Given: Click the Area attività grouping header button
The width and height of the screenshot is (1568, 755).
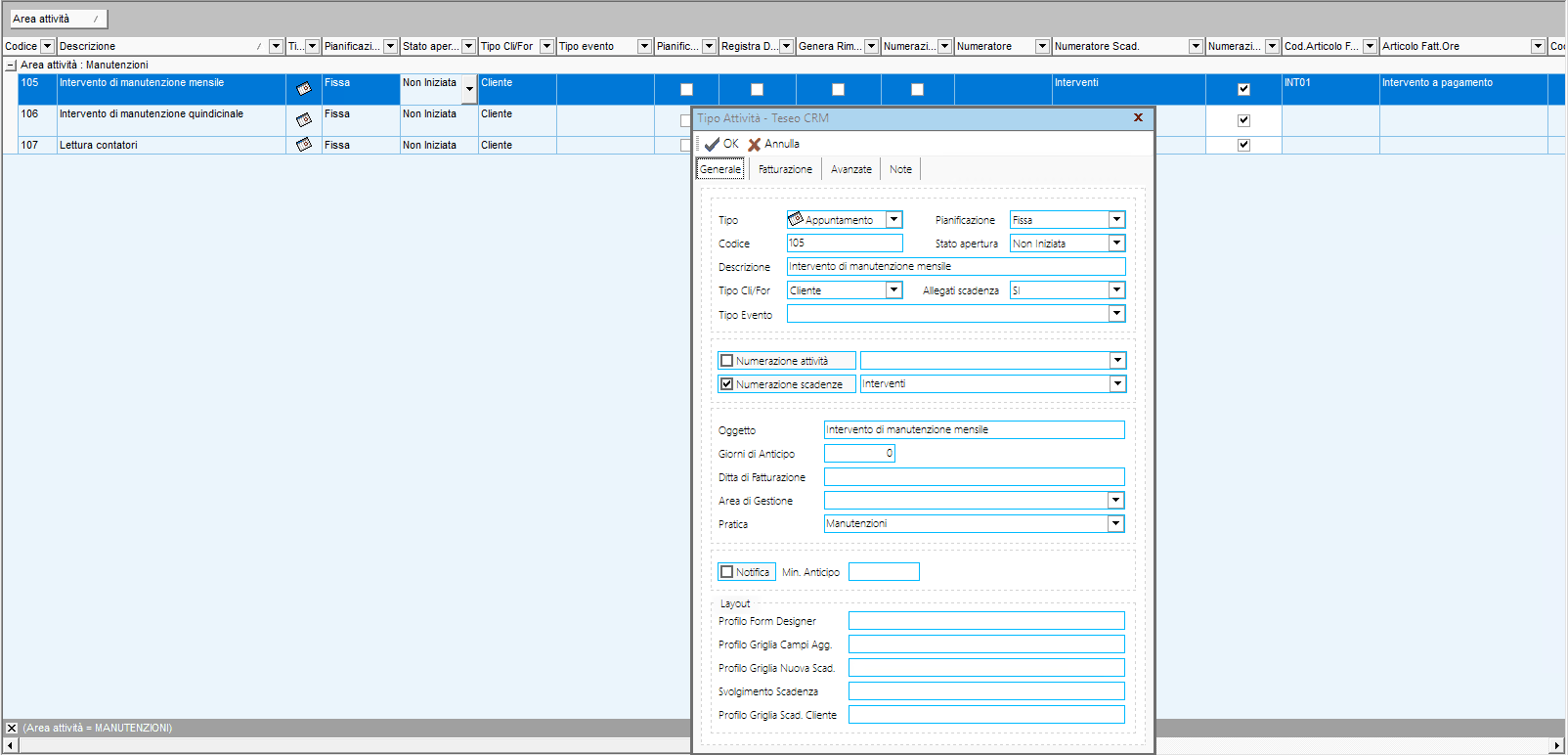Looking at the screenshot, I should click(x=59, y=19).
